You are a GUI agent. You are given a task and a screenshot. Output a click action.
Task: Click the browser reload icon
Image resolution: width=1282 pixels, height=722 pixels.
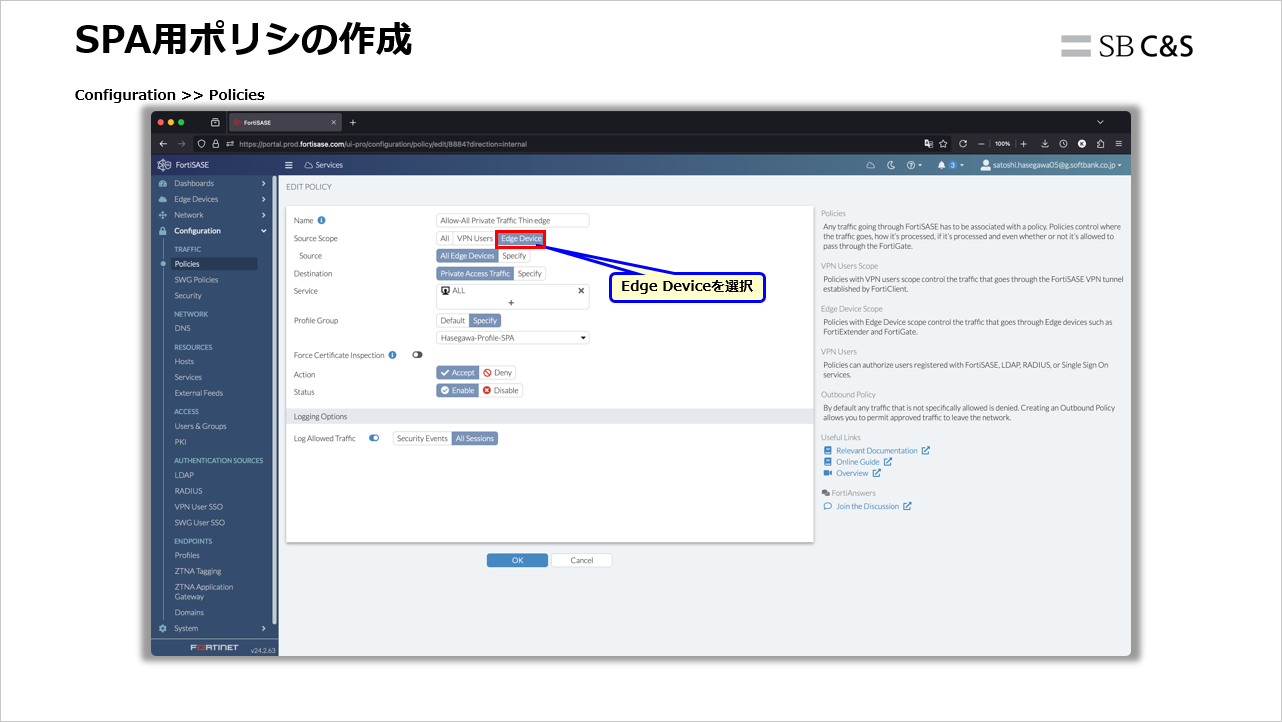[963, 143]
